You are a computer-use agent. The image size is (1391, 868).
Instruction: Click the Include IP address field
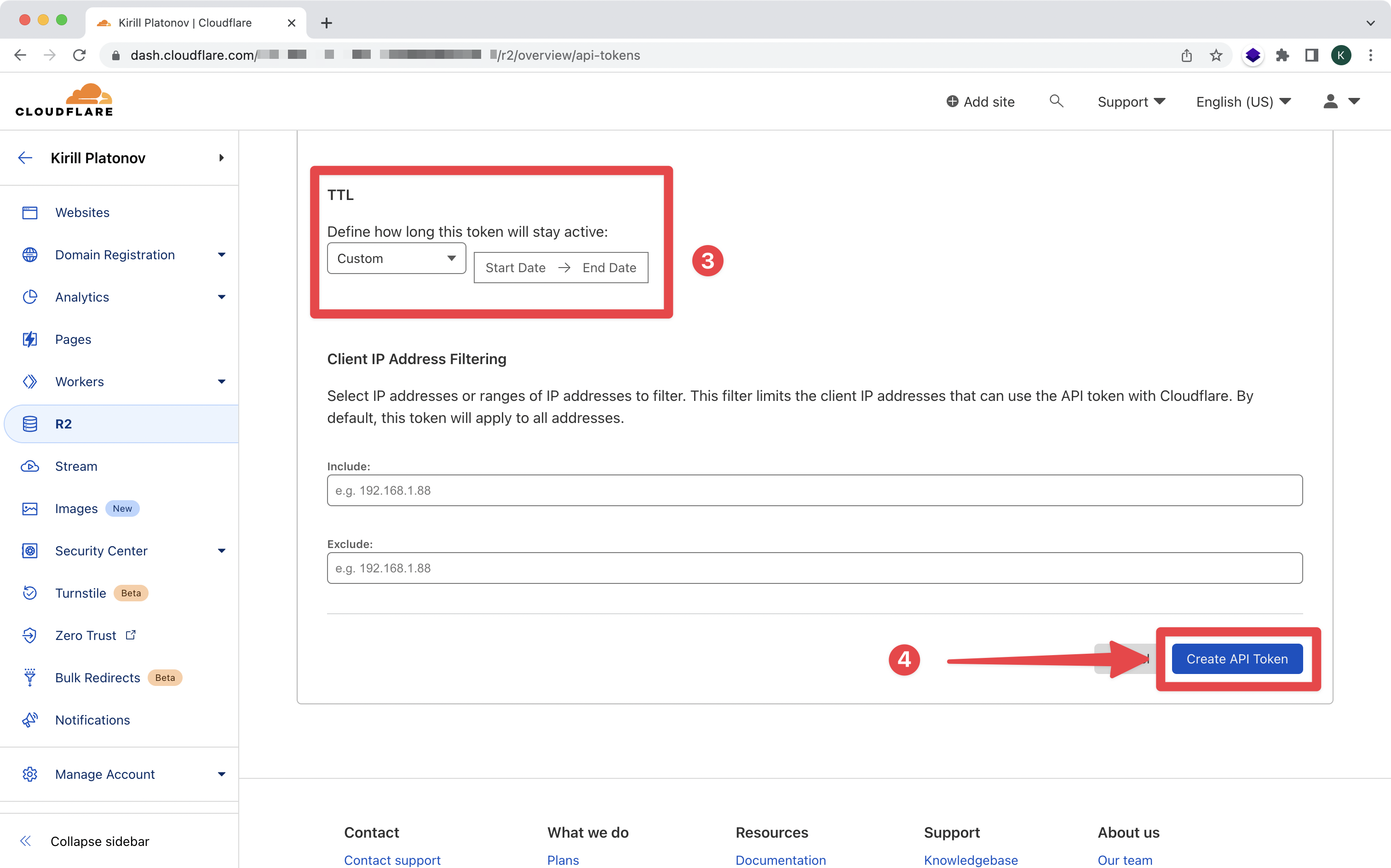click(814, 490)
